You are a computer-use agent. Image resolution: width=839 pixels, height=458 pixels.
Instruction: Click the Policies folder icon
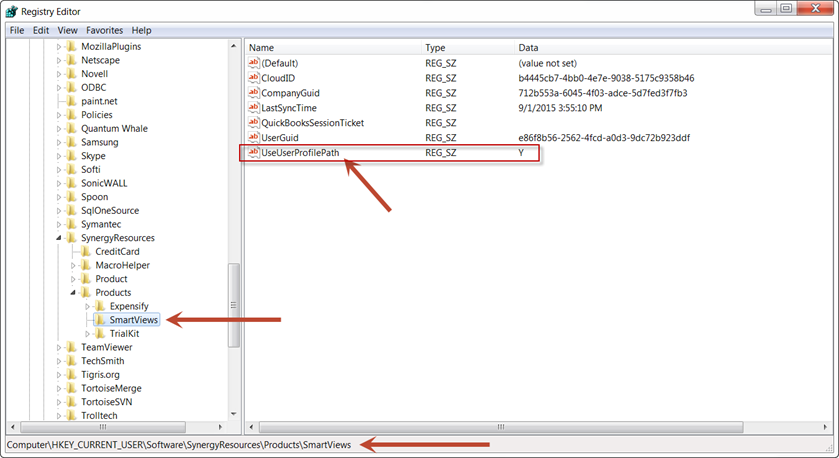(72, 114)
